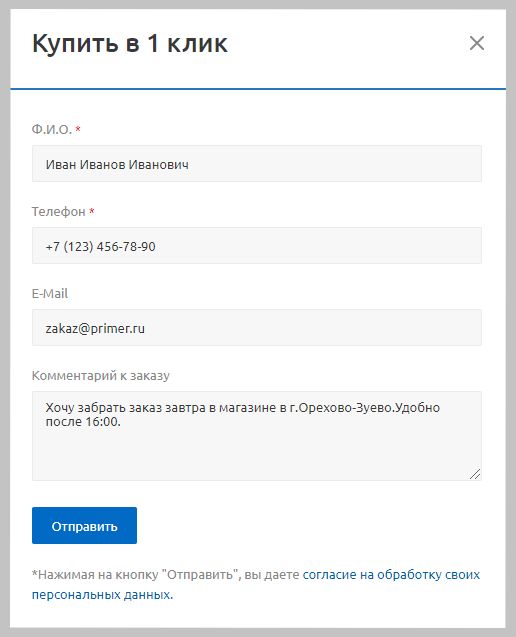This screenshot has width=516, height=637.
Task: Click the gray overlay outside the dialog
Action: tap(4, 318)
